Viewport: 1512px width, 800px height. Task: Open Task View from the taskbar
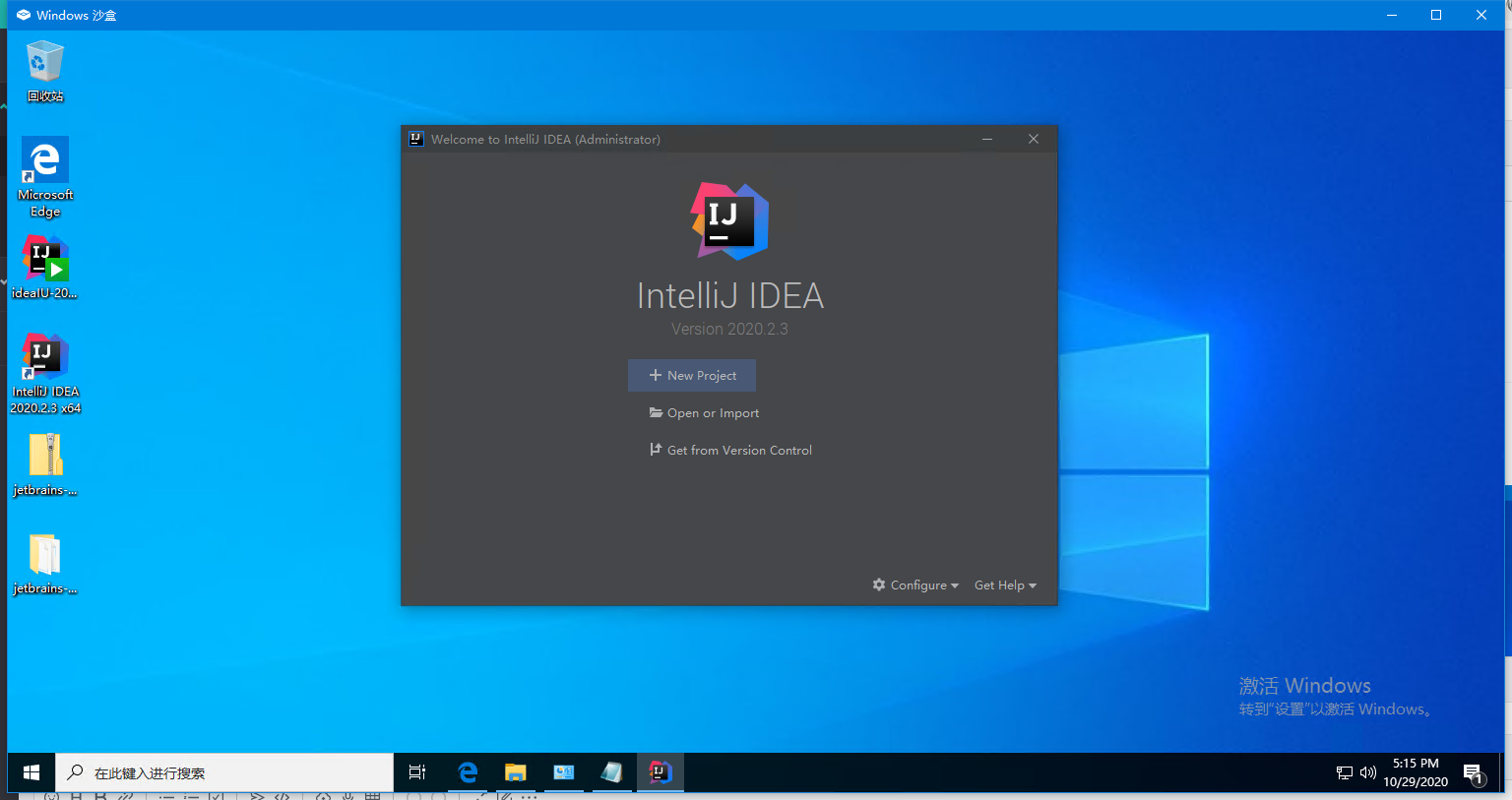[417, 772]
